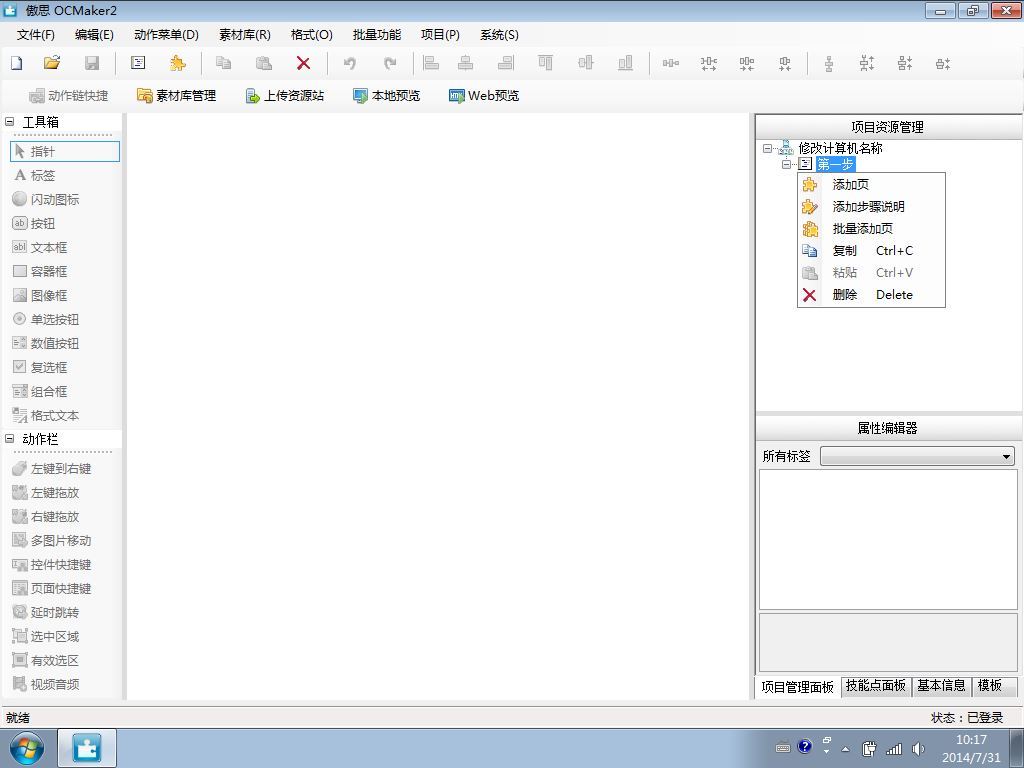Switch to the 技能点面板 tab
The image size is (1024, 768).
click(x=876, y=686)
